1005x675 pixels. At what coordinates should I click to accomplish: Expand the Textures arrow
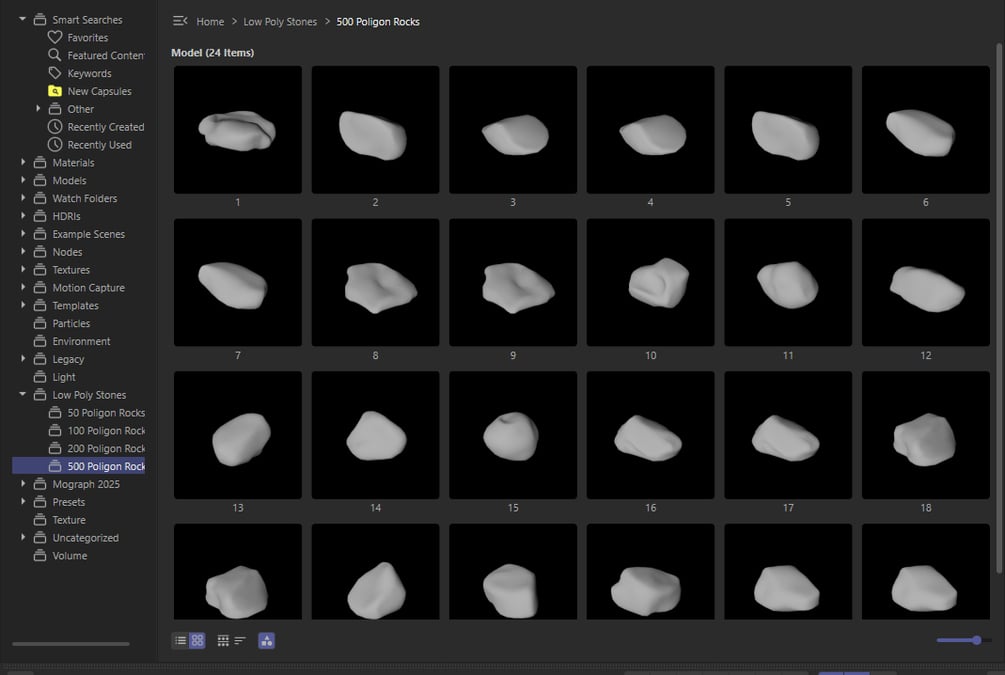(x=23, y=270)
